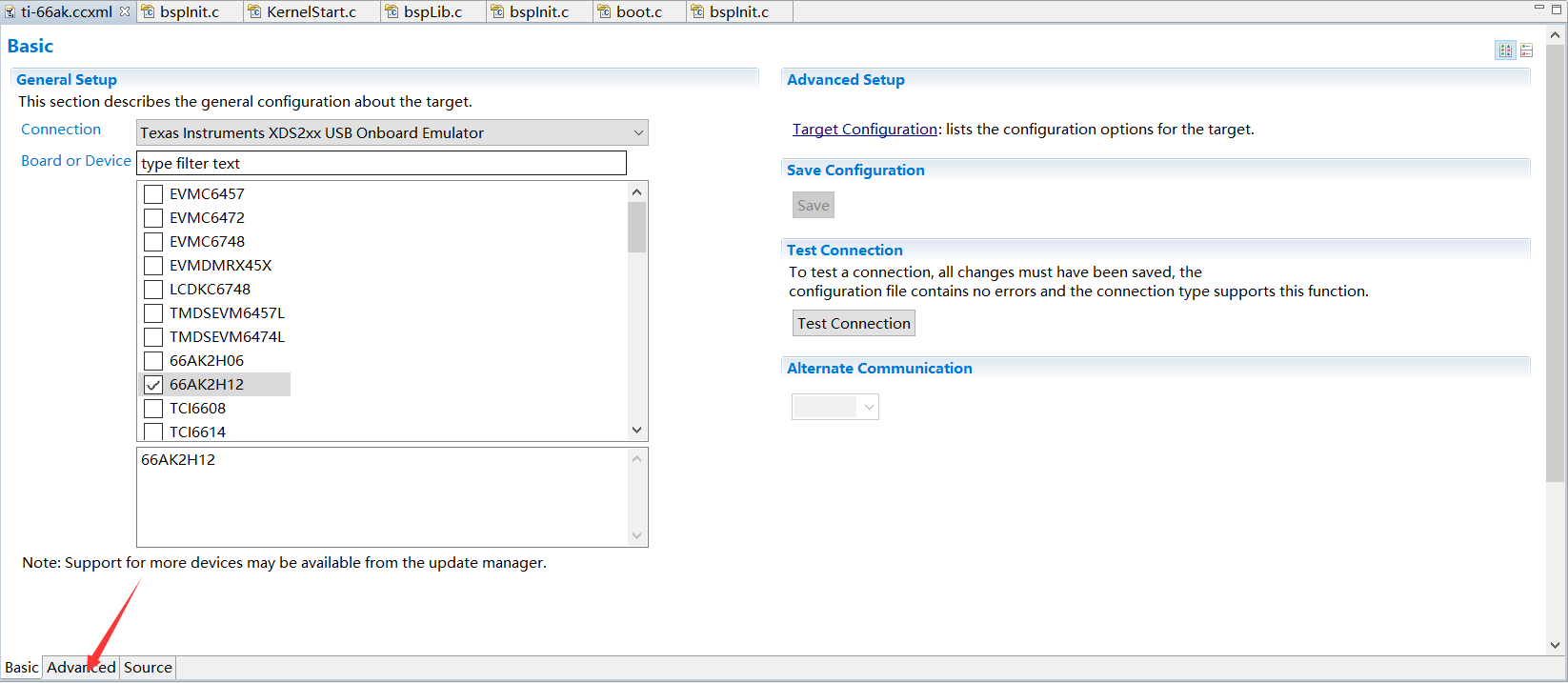Check the TCI6614 device checkbox
Viewport: 1568px width, 683px height.
(x=153, y=432)
